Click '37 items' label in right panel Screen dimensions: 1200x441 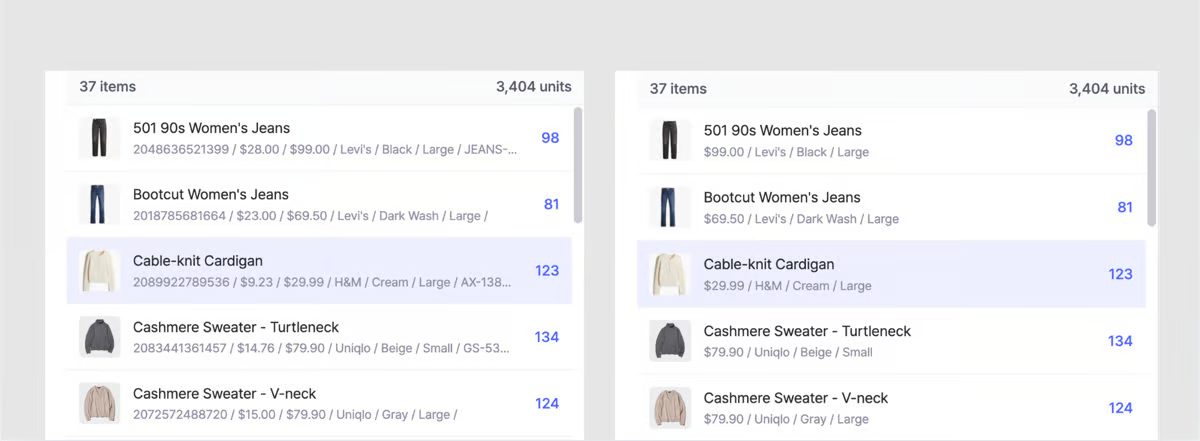(678, 89)
